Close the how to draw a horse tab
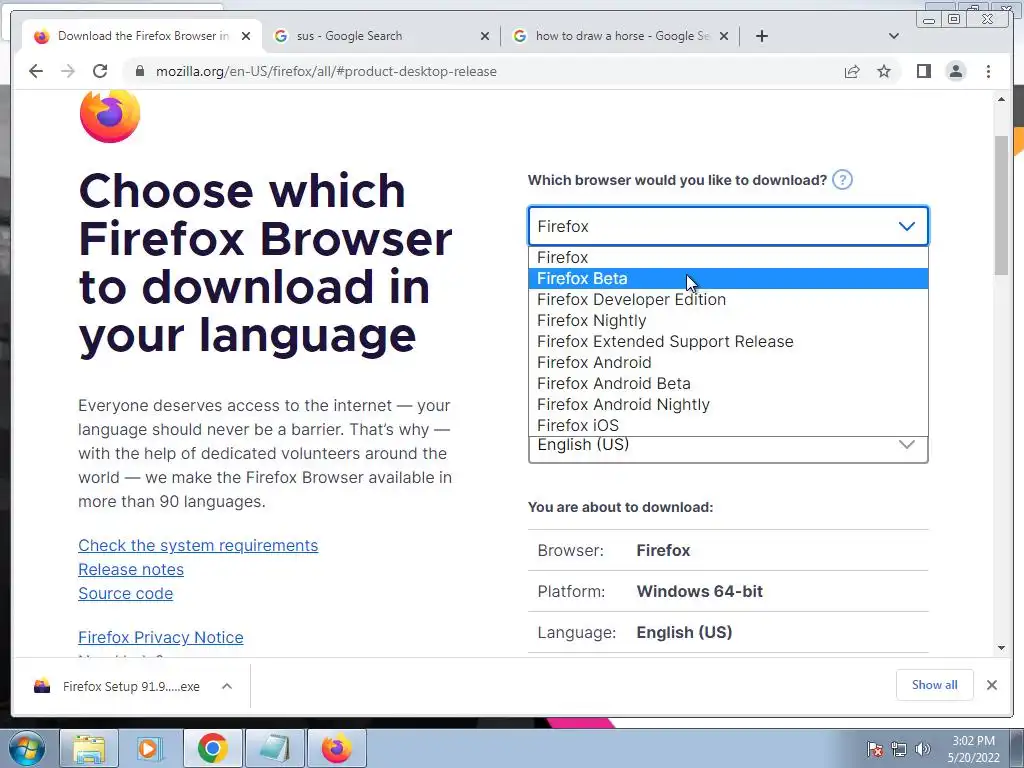The width and height of the screenshot is (1024, 768). [724, 36]
